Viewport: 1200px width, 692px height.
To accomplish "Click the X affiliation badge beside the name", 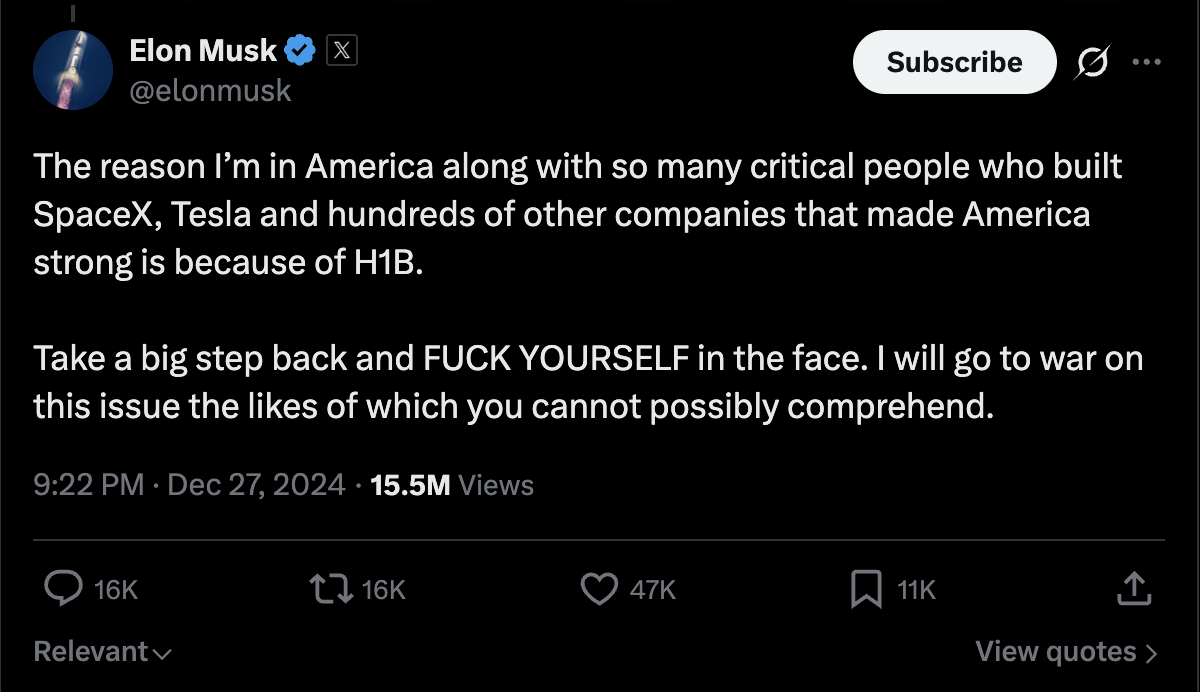I will point(341,50).
